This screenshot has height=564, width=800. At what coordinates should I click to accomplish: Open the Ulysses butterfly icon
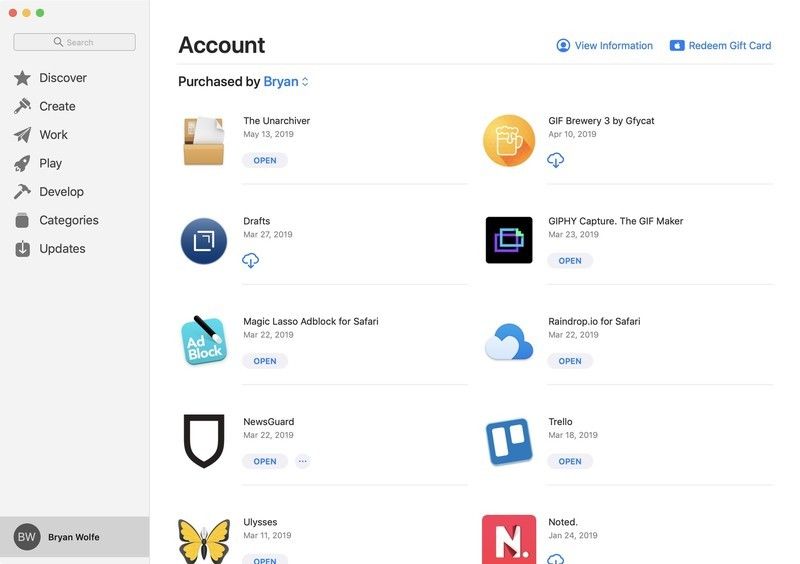[204, 540]
